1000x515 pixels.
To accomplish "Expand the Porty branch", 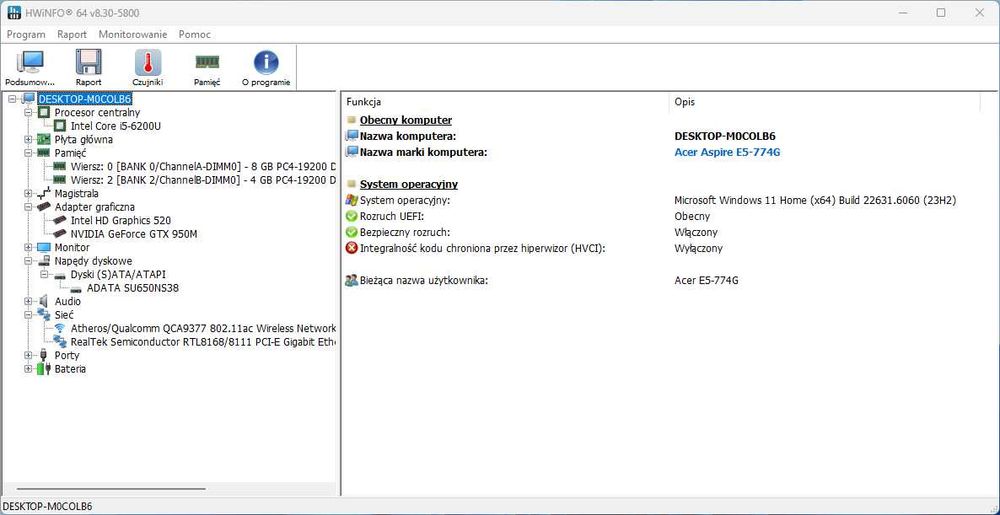I will pyautogui.click(x=28, y=355).
